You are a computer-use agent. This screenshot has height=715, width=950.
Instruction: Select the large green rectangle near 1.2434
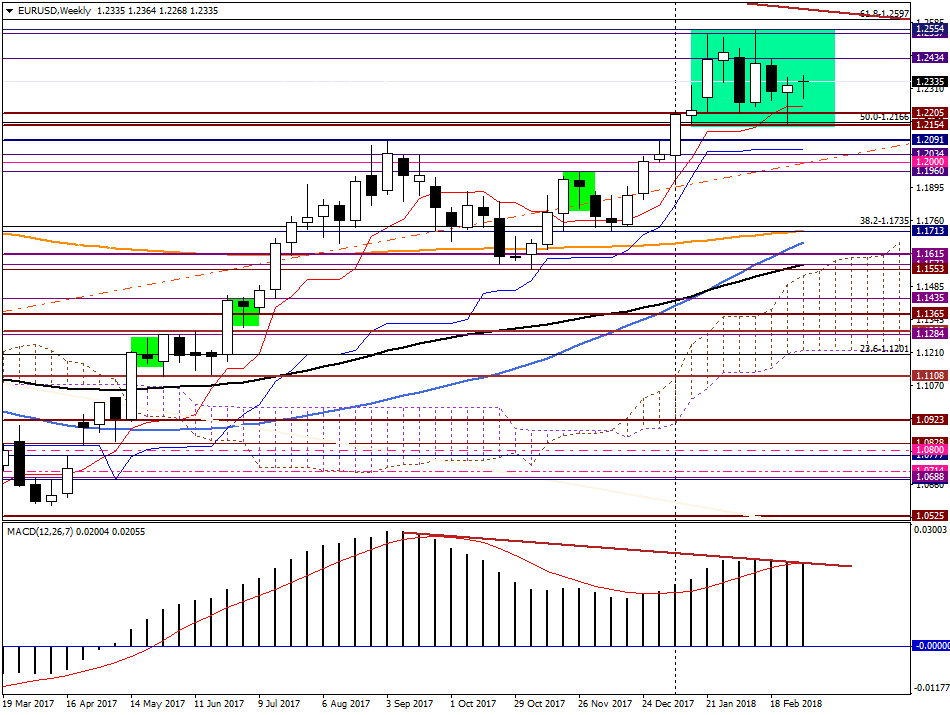763,78
